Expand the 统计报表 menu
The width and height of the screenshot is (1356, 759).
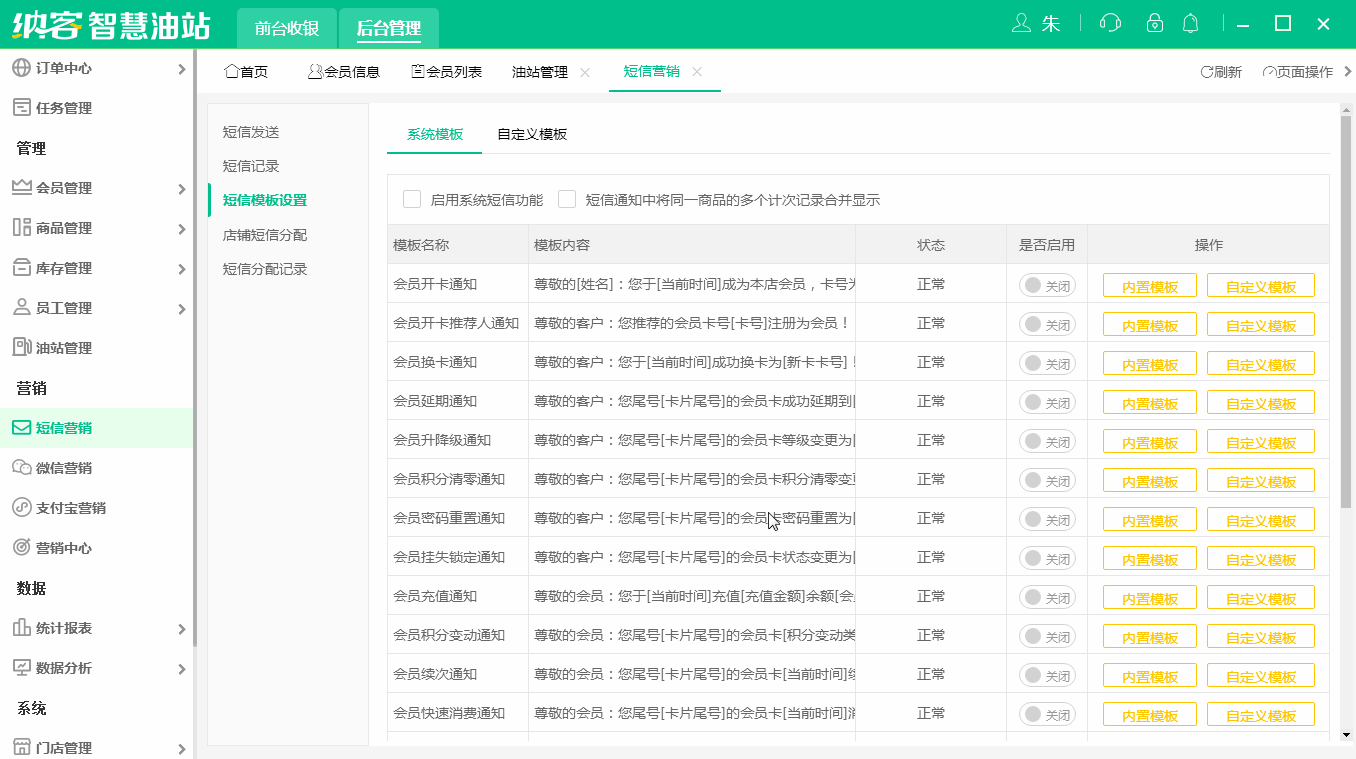(20, 628)
